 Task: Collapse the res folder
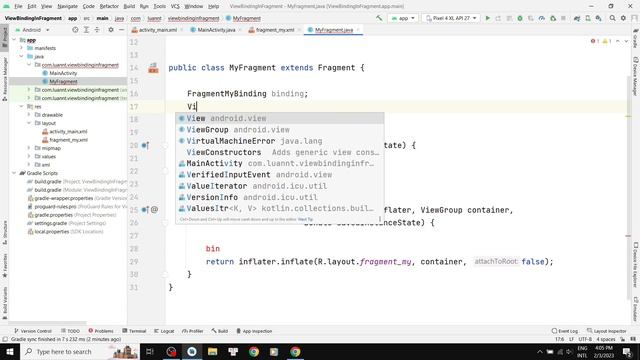tap(22, 107)
